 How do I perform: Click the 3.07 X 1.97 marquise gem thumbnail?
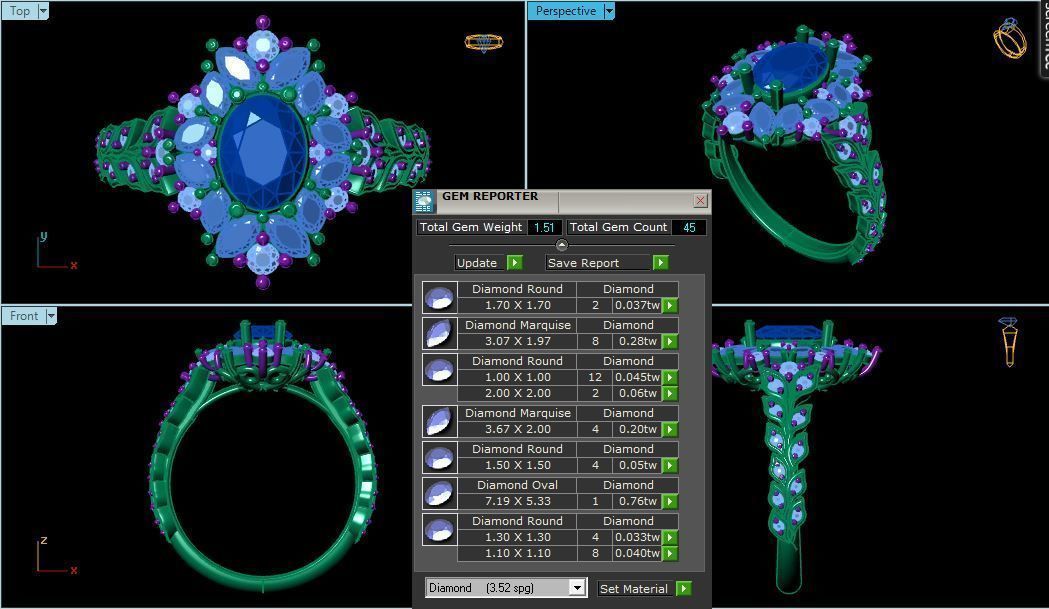click(x=440, y=333)
